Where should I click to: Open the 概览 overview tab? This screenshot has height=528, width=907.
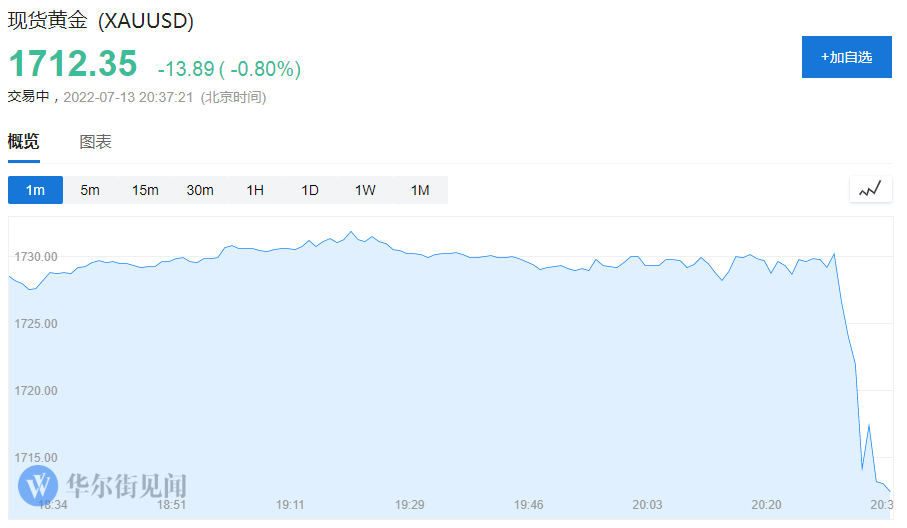pos(24,142)
